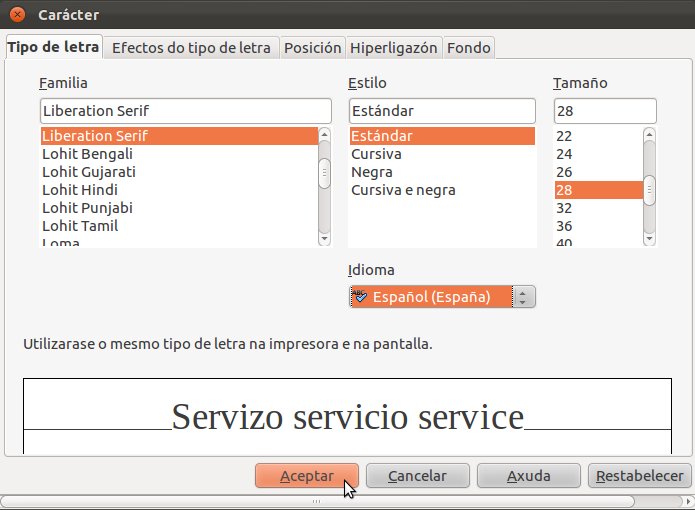Click the font preview text area
This screenshot has height=510, width=695.
coord(348,417)
